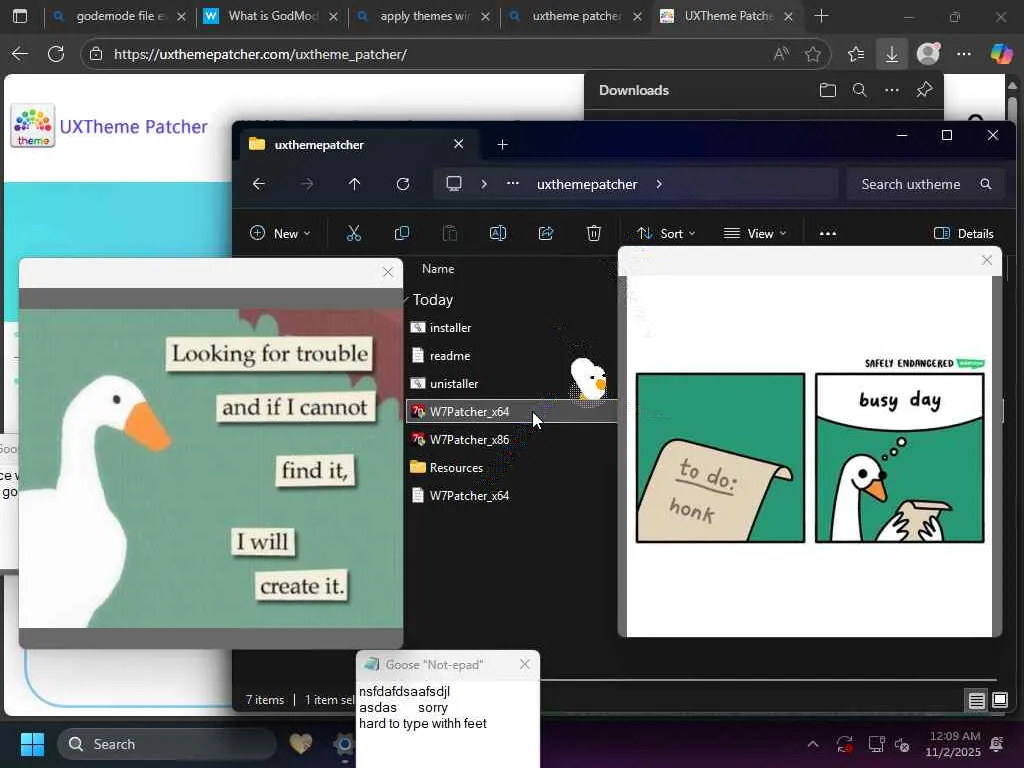1024x768 pixels.
Task: Expand chevron after uxthemepatcher in address bar
Action: [x=659, y=184]
